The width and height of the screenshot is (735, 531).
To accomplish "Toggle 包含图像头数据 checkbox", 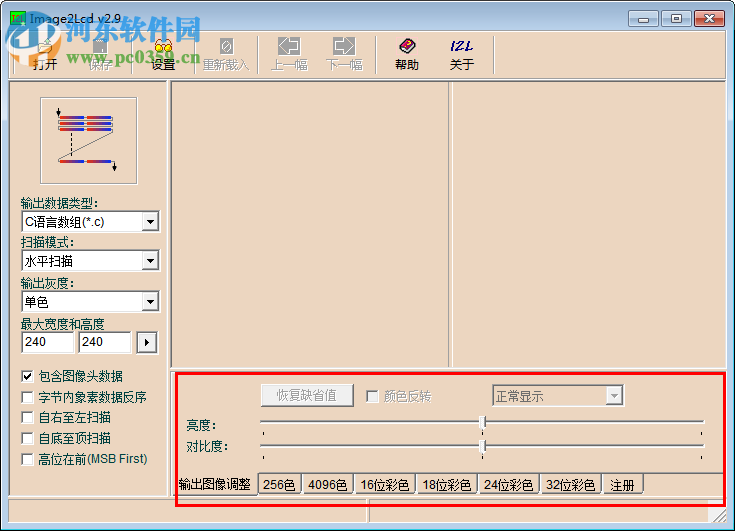I will [27, 376].
